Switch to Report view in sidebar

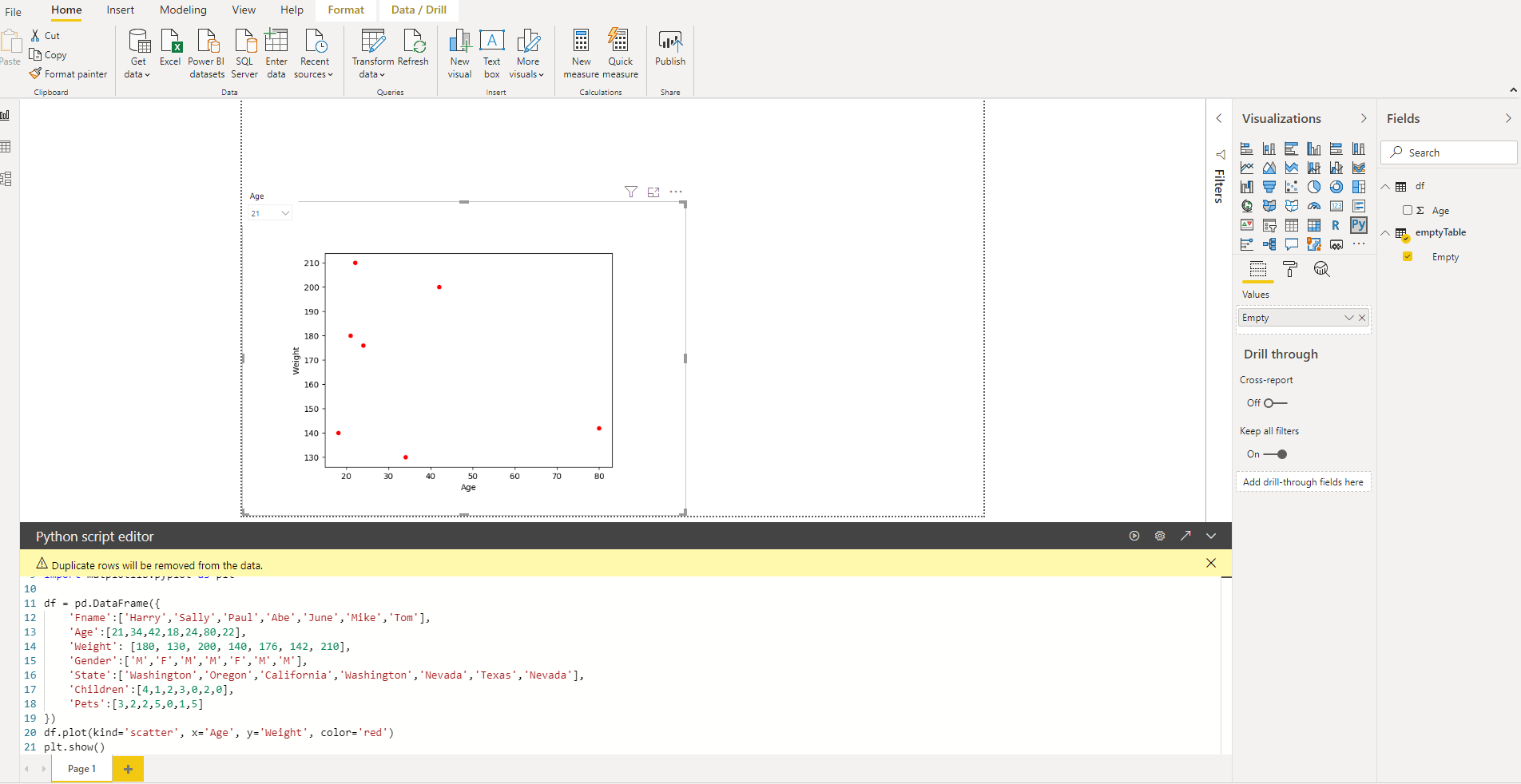click(x=6, y=115)
